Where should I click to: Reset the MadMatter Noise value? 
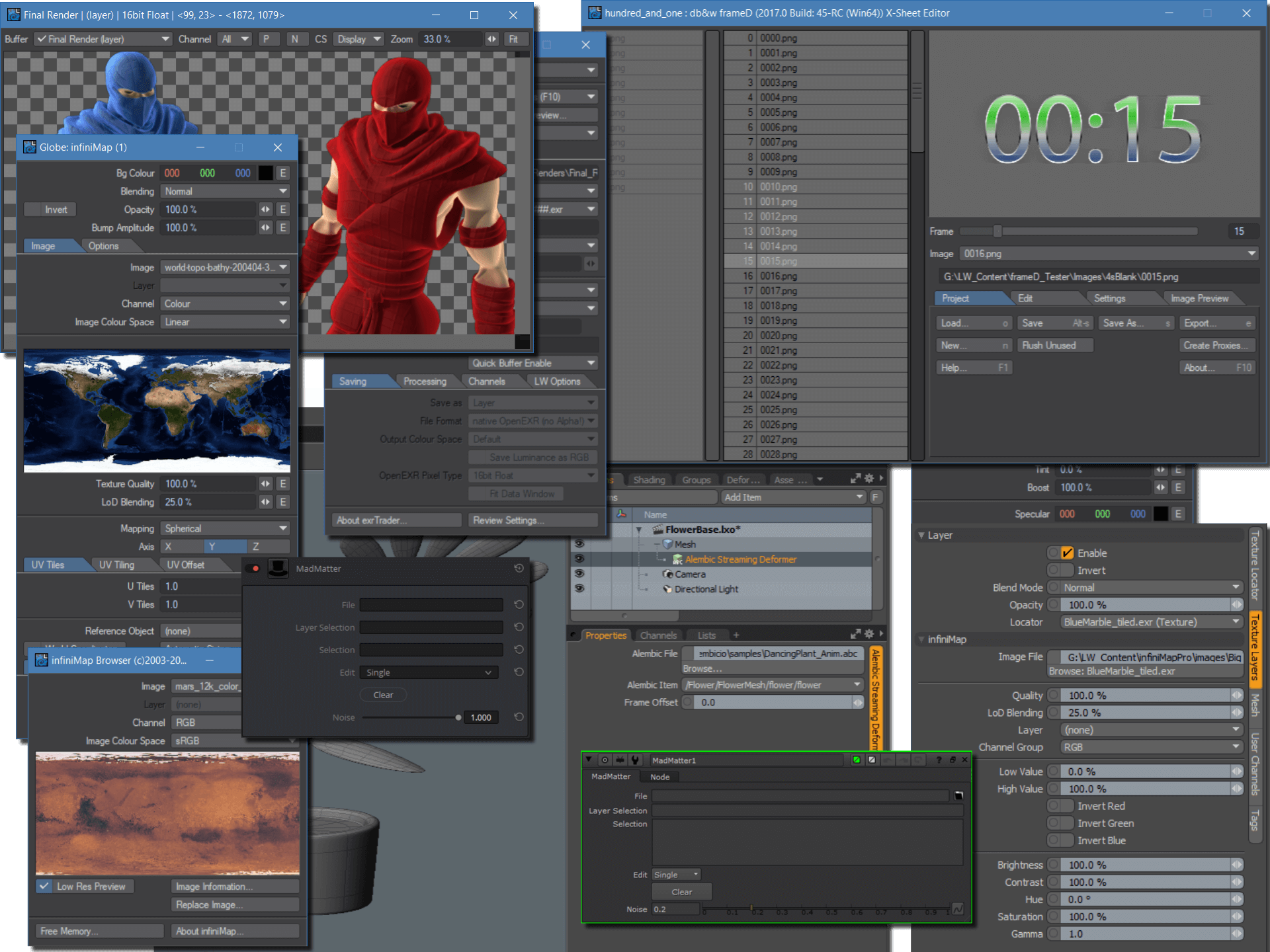[519, 717]
